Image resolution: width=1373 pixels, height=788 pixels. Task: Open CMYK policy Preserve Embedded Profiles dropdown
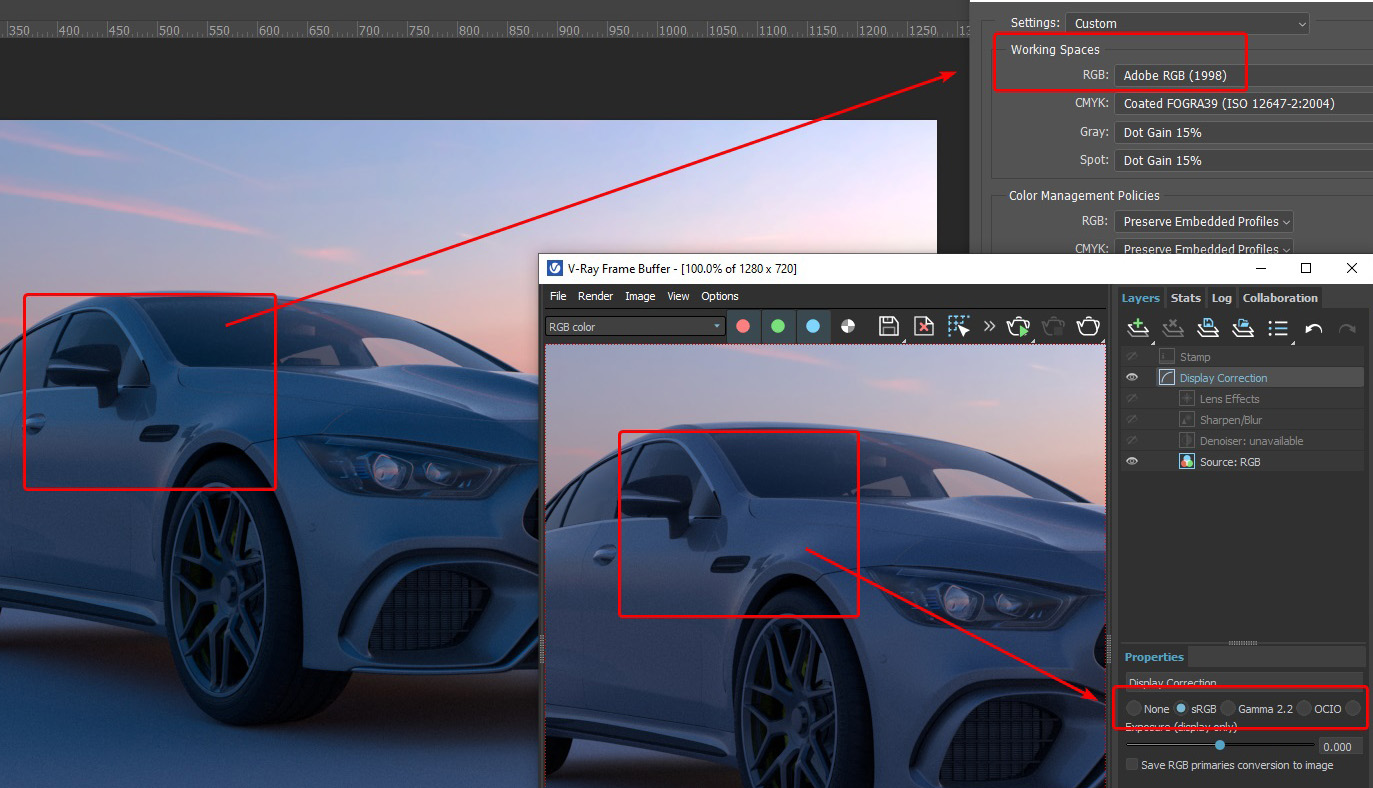1204,248
